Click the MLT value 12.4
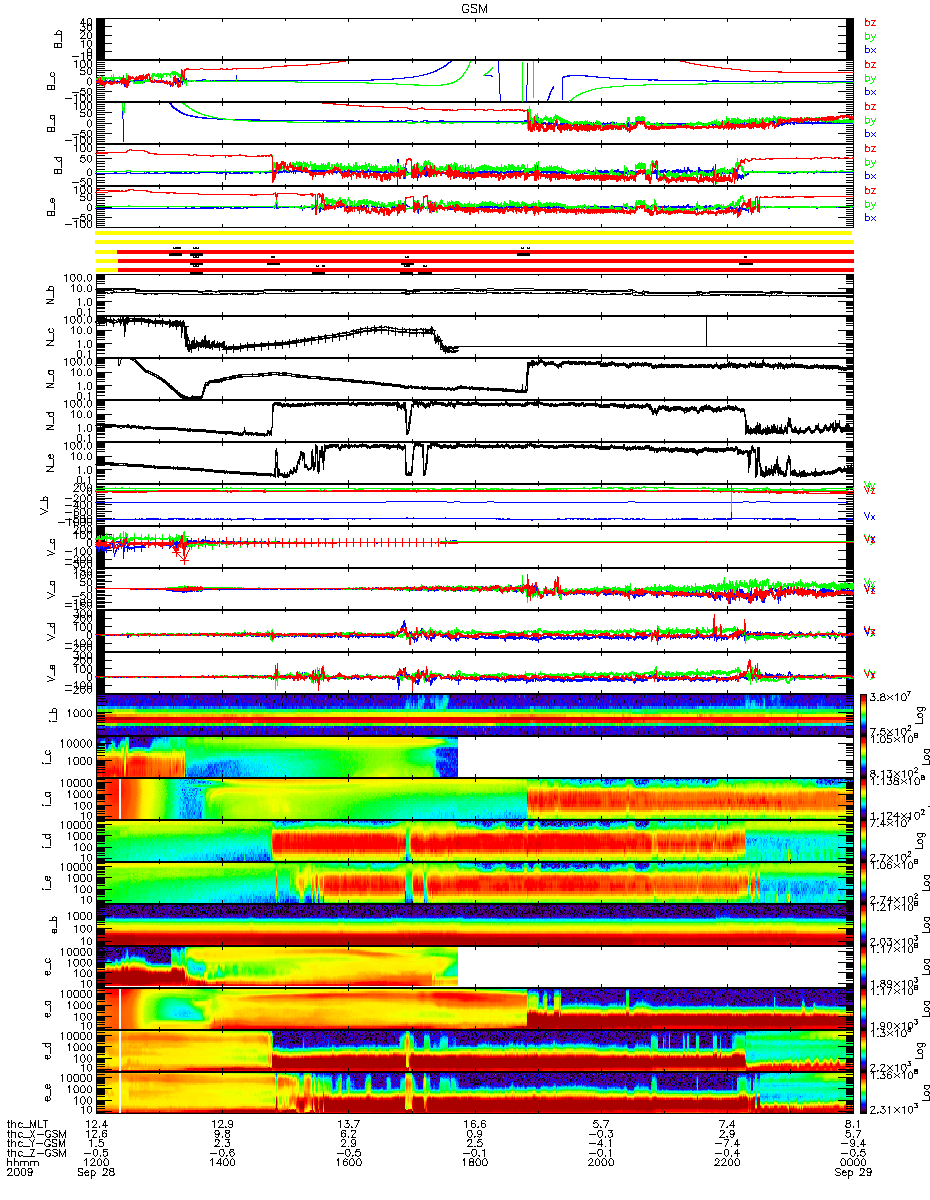The width and height of the screenshot is (930, 1200). coord(96,1125)
